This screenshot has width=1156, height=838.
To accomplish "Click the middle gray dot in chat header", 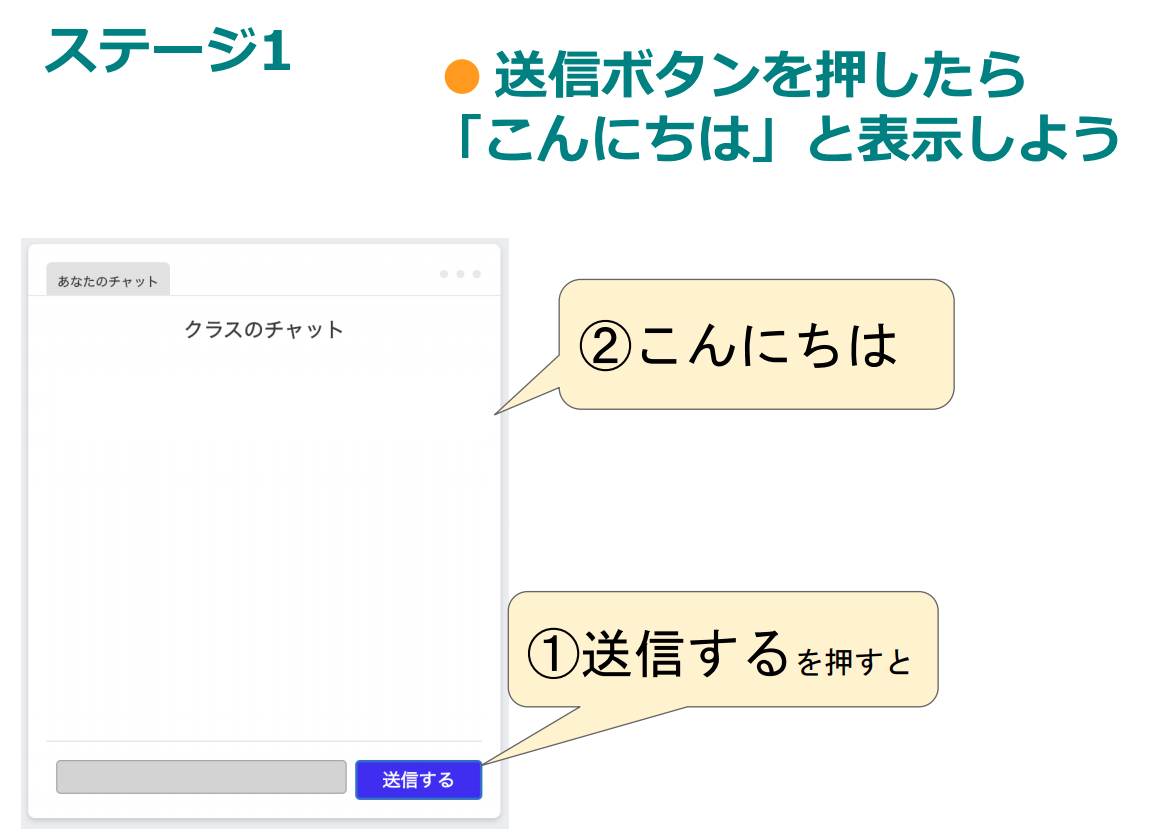I will (x=460, y=274).
